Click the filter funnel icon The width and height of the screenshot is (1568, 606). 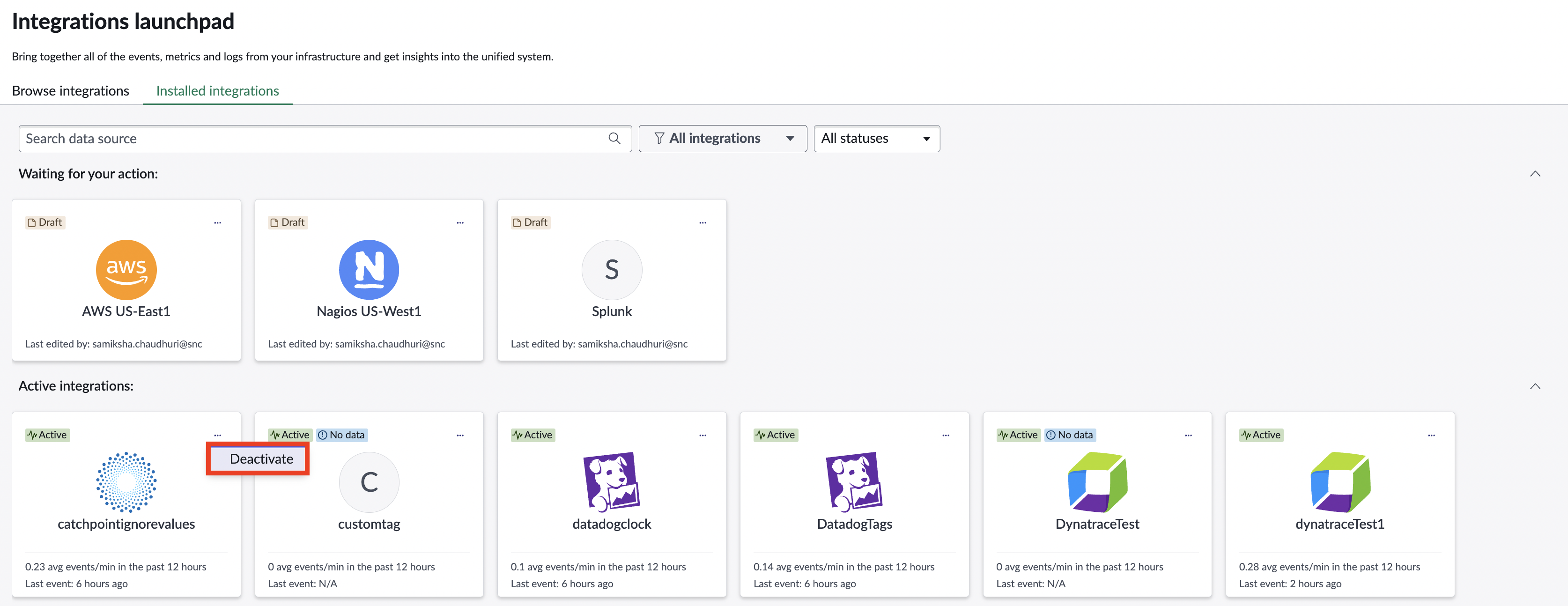tap(659, 139)
